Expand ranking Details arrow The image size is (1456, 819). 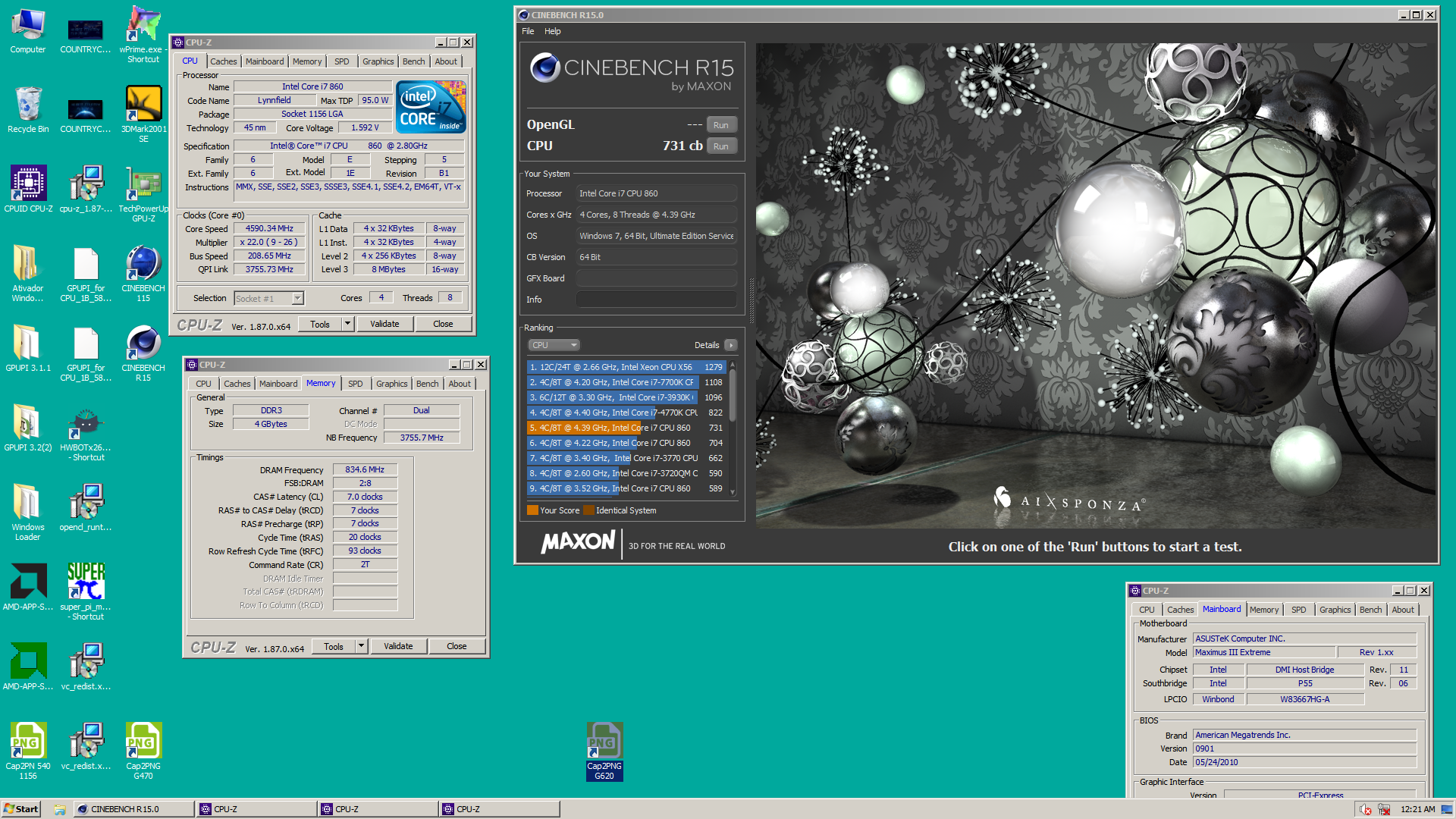731,345
